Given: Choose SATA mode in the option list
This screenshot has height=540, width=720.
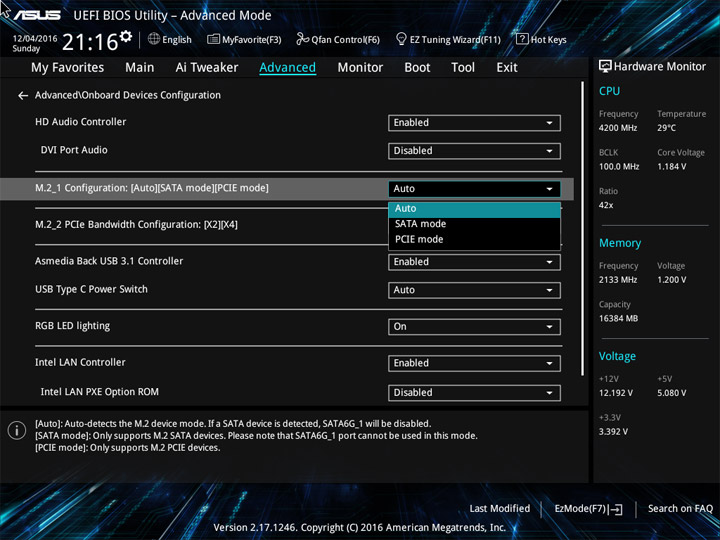Looking at the screenshot, I should pyautogui.click(x=474, y=224).
